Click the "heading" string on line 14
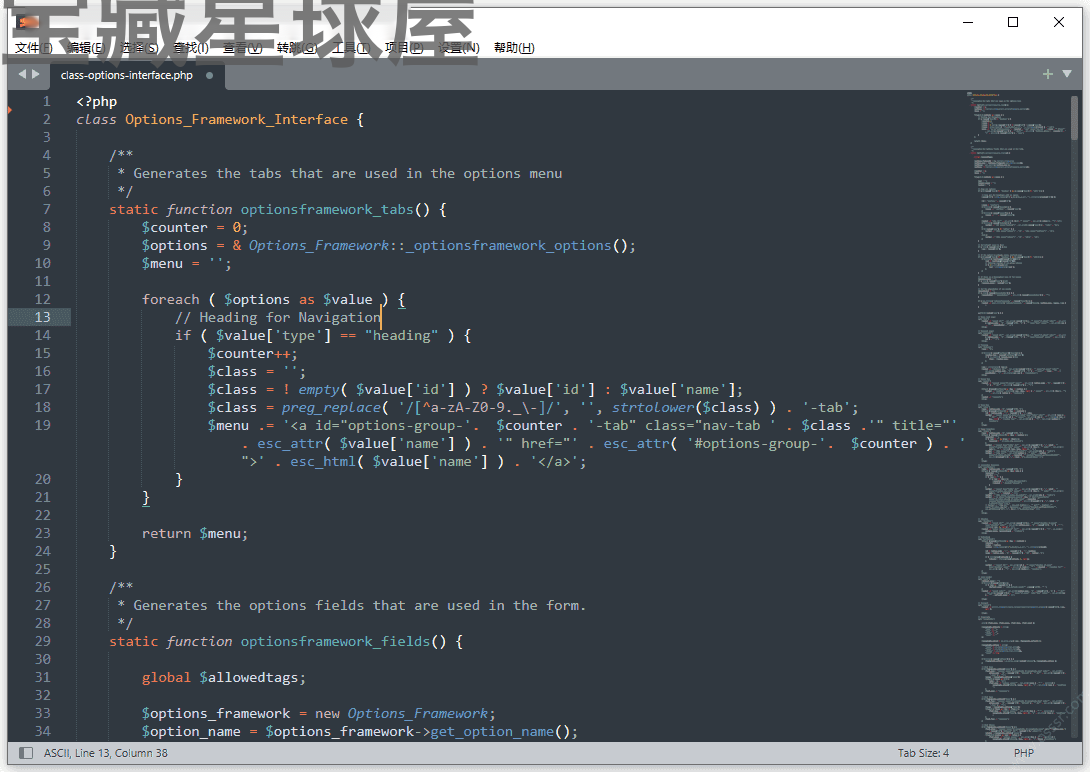 click(x=401, y=336)
